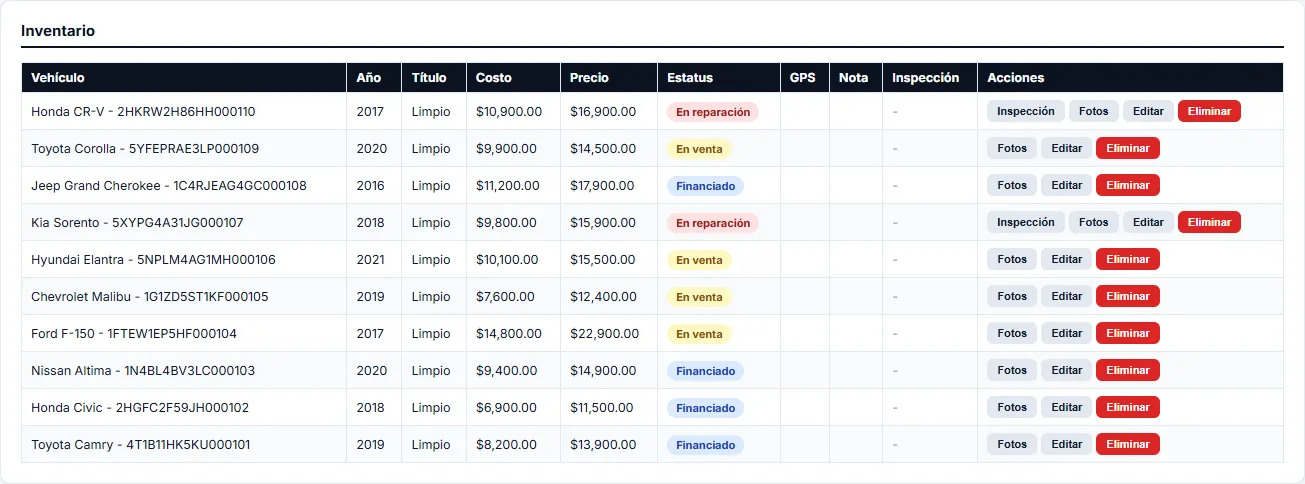Click the Estatus column header

[690, 77]
